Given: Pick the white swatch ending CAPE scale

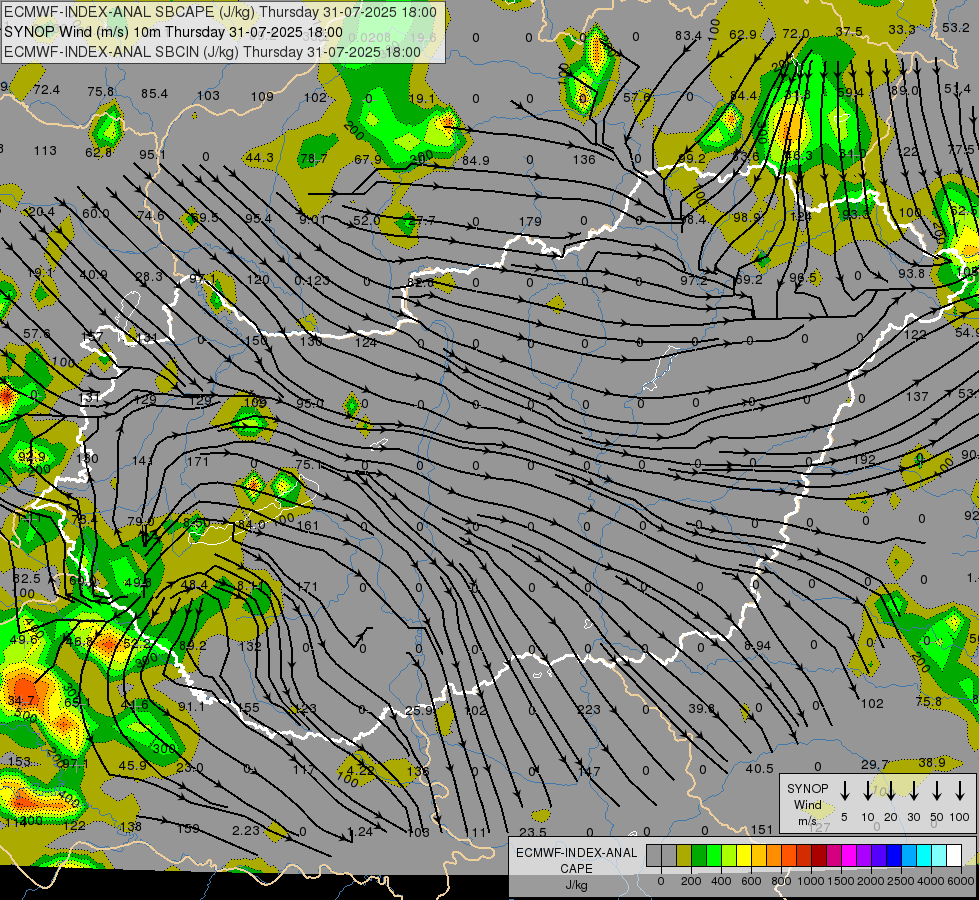Looking at the screenshot, I should [x=954, y=855].
